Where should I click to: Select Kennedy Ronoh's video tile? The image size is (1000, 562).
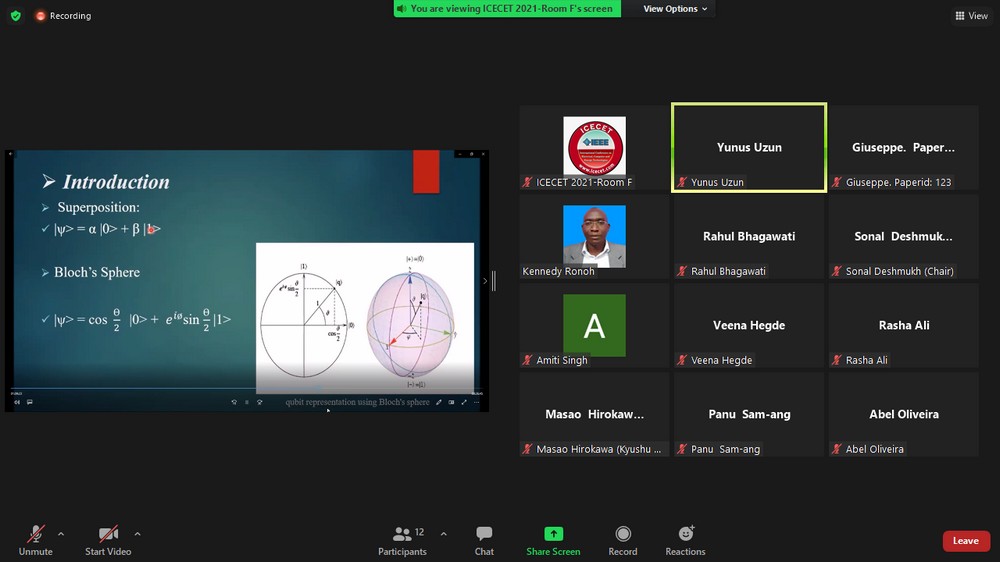pos(594,237)
